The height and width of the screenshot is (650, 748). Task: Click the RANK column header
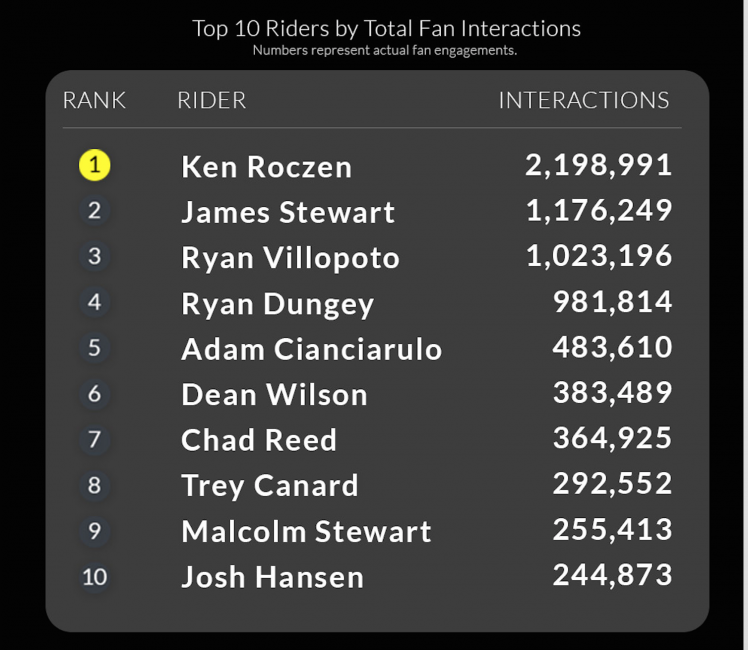point(94,101)
